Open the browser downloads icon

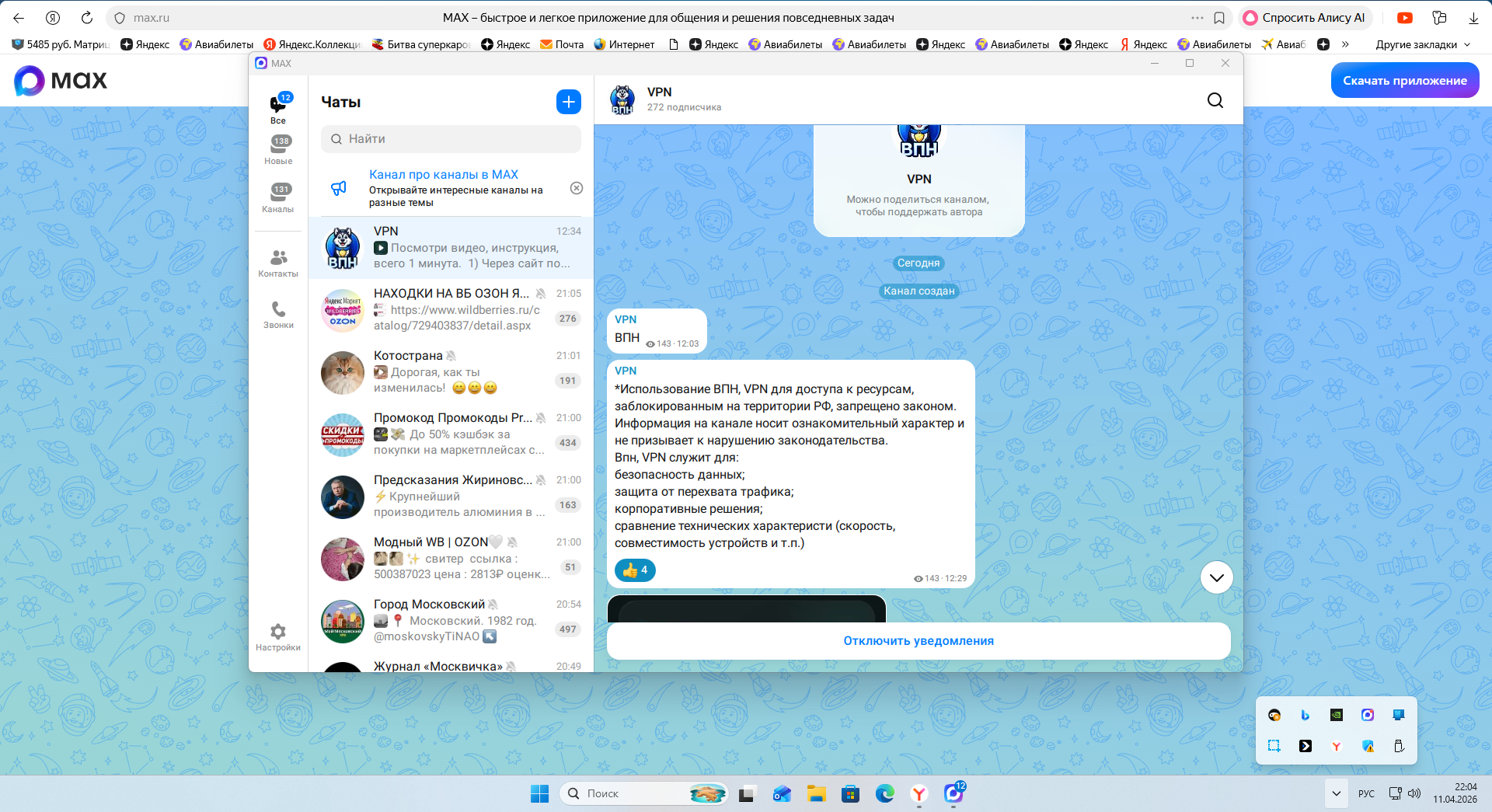click(1473, 18)
